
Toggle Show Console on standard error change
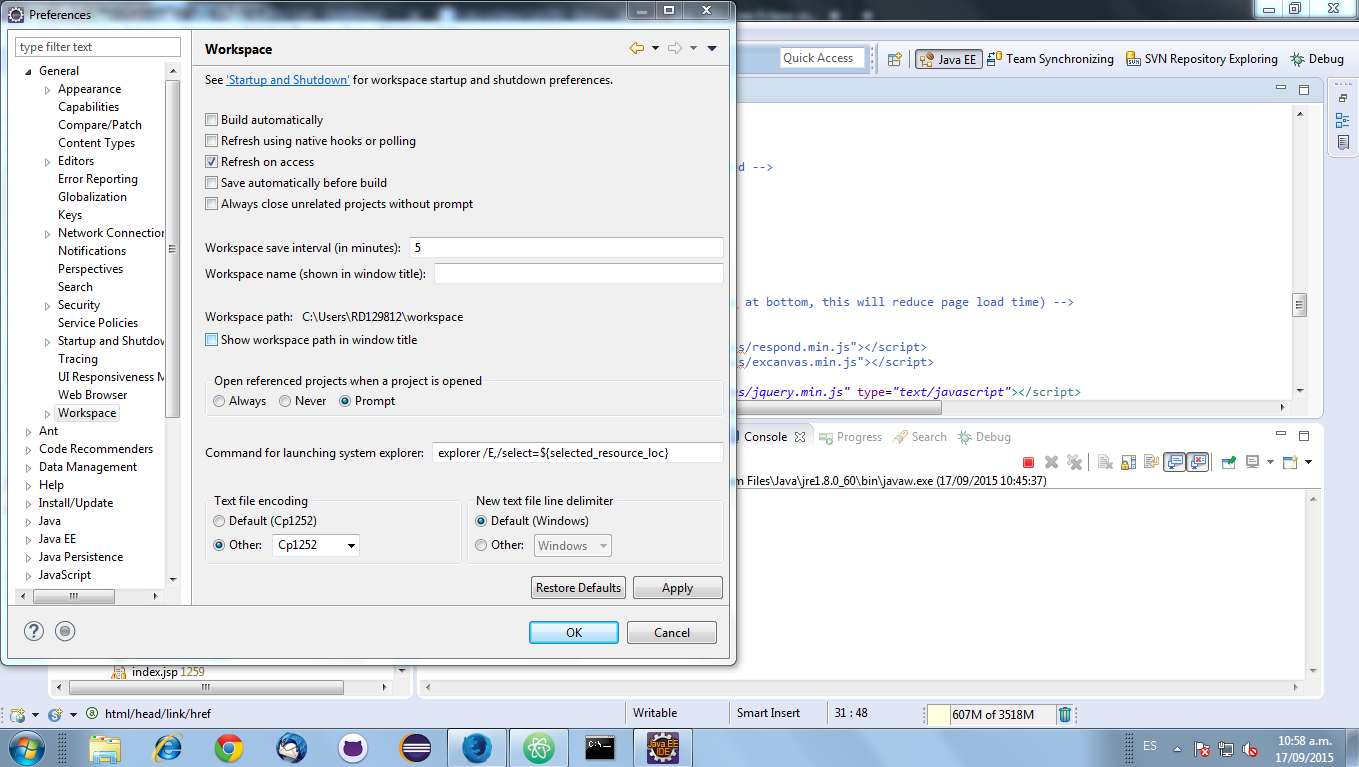coord(1198,462)
